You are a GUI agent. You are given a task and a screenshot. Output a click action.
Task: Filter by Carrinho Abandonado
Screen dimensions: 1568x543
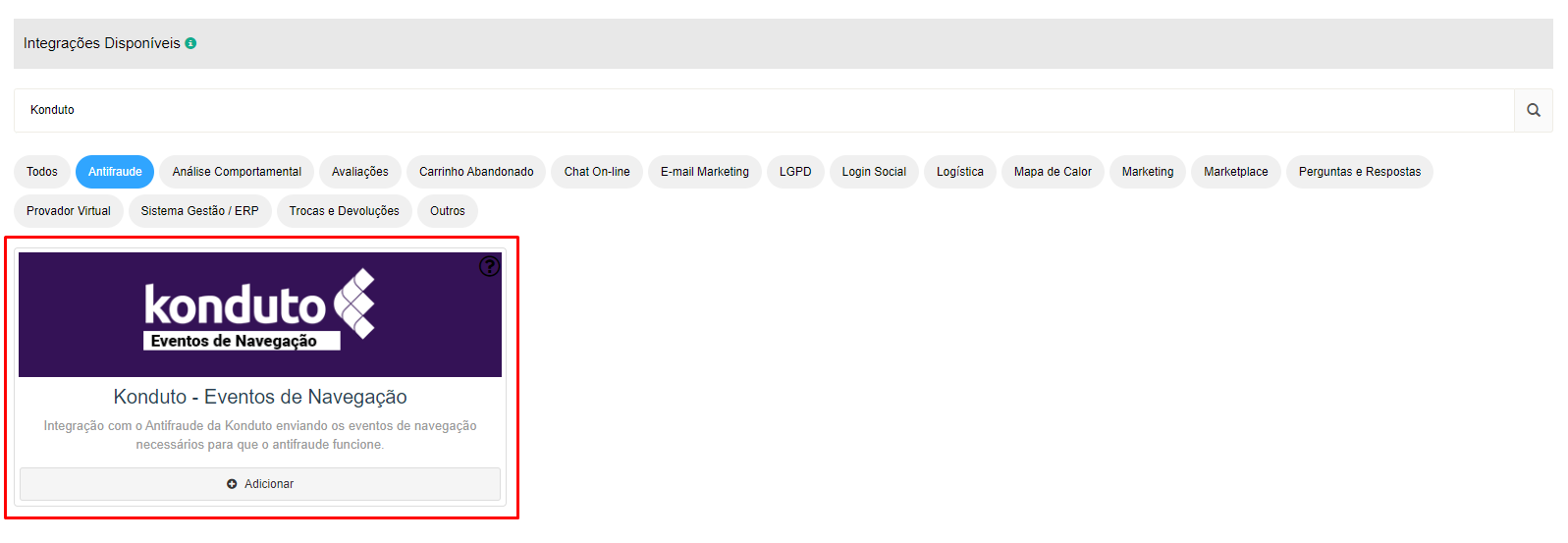(476, 172)
